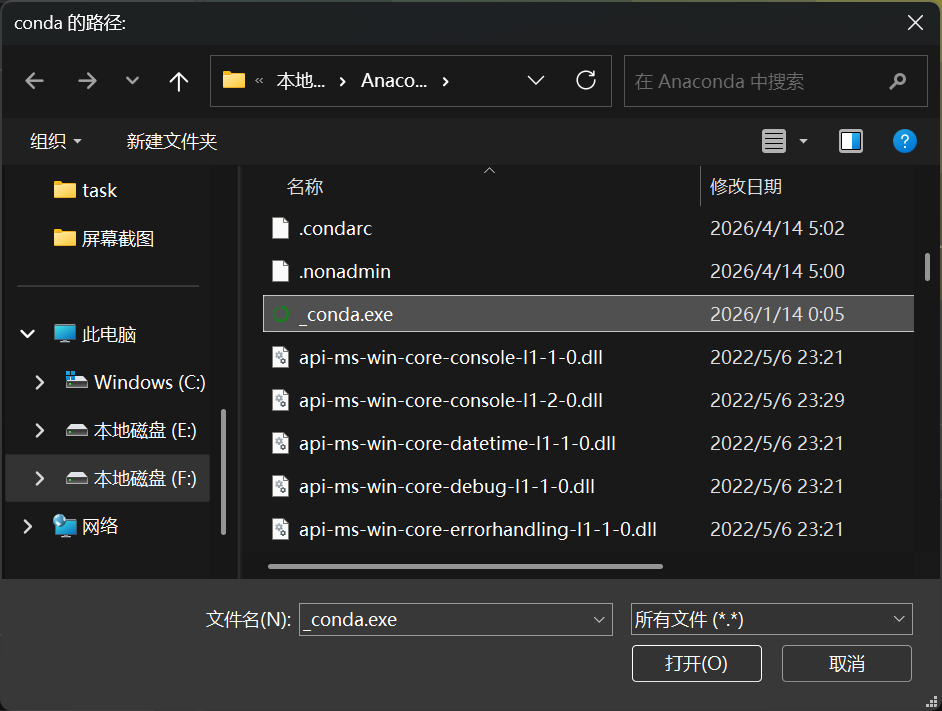Open the file type filter combo box
The height and width of the screenshot is (711, 942).
pos(771,620)
